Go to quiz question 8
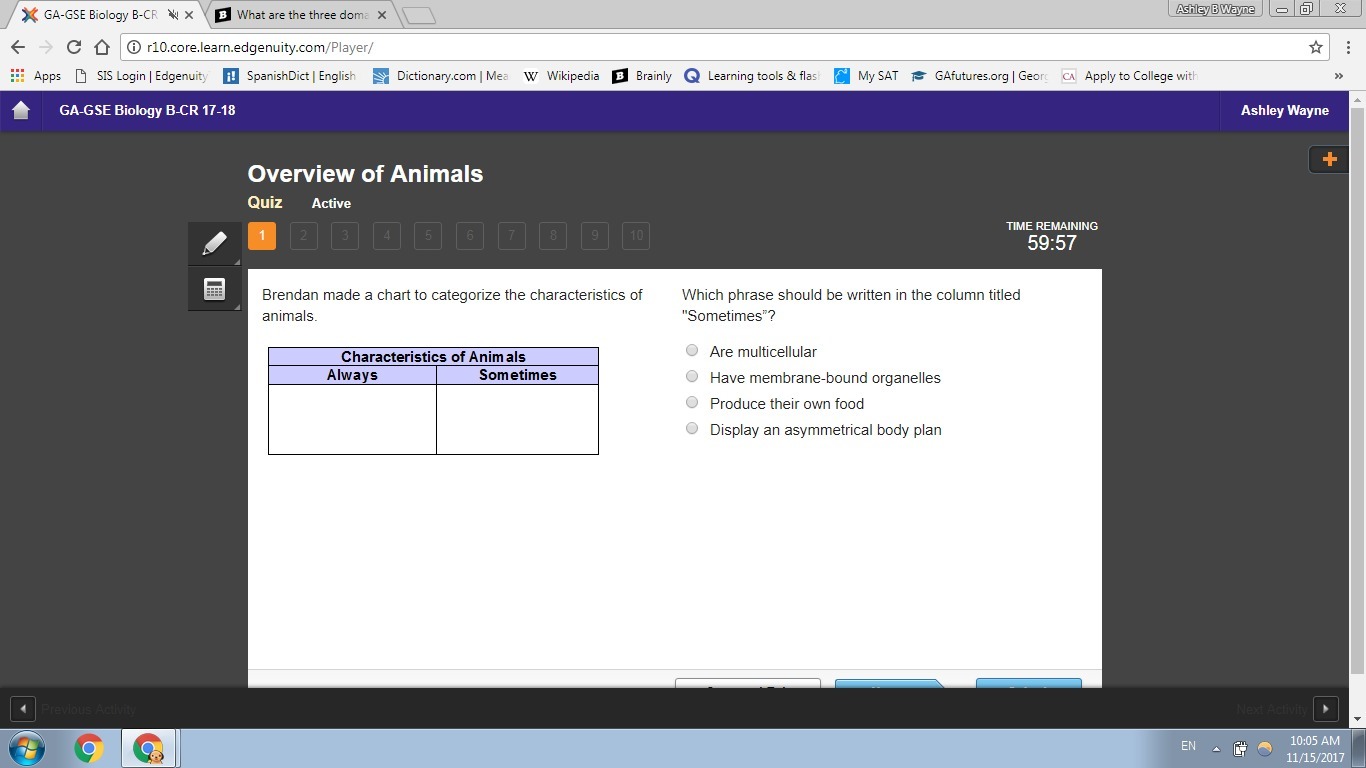The image size is (1366, 768). coord(553,236)
